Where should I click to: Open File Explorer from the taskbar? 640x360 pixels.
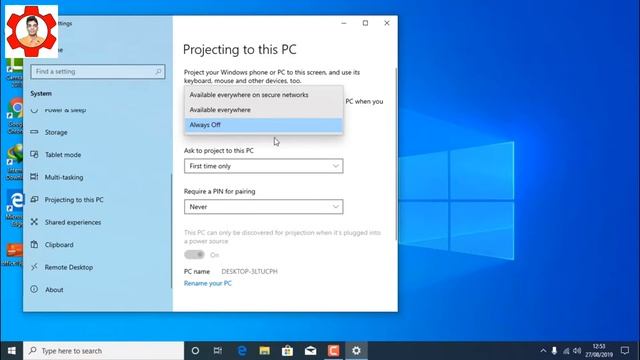point(264,351)
